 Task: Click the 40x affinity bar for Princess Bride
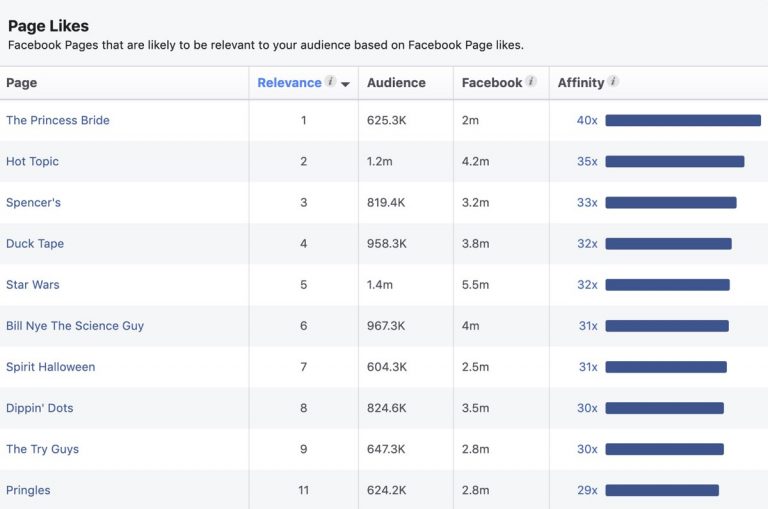pos(683,120)
